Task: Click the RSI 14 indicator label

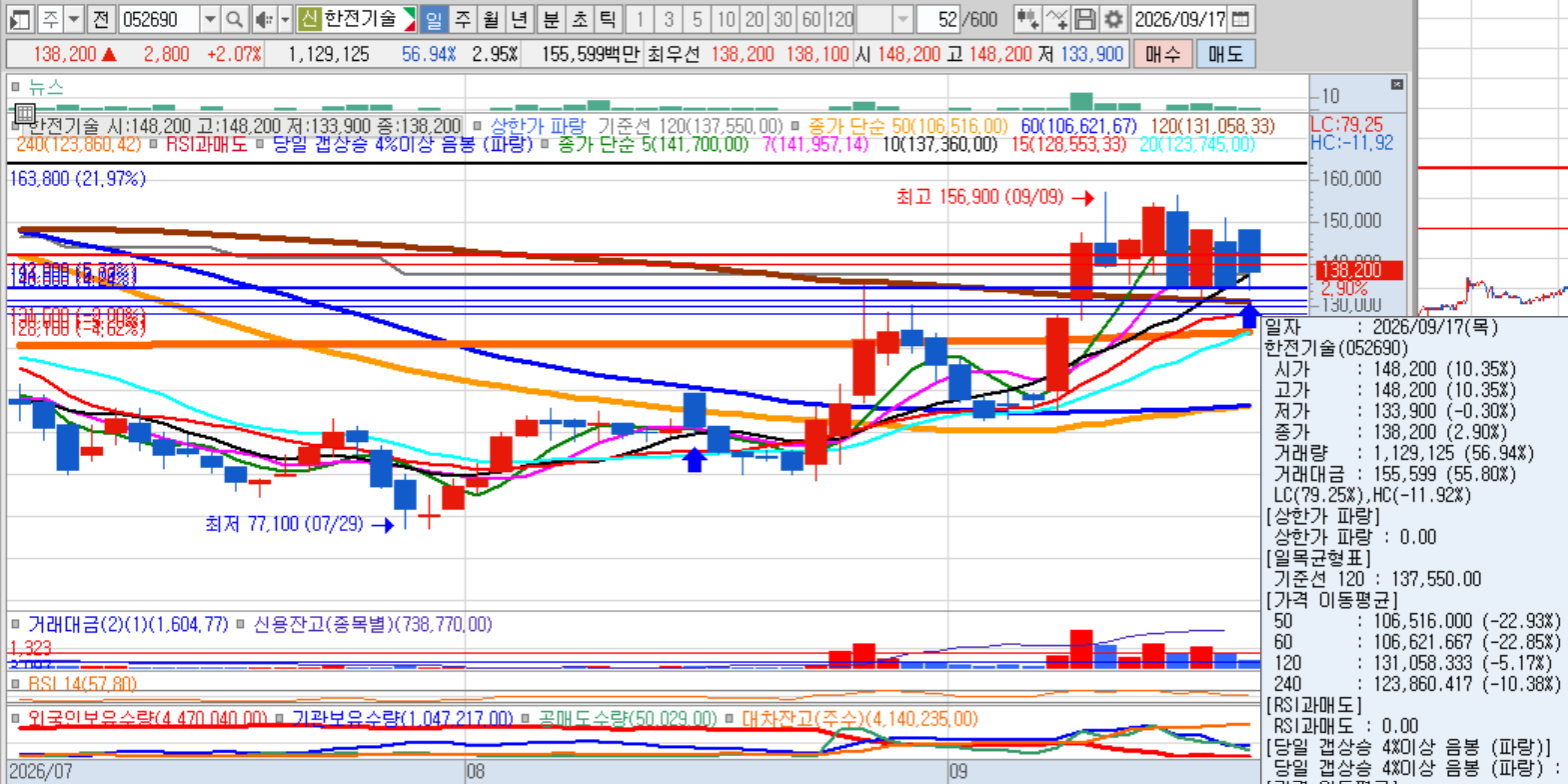Action: [x=82, y=684]
